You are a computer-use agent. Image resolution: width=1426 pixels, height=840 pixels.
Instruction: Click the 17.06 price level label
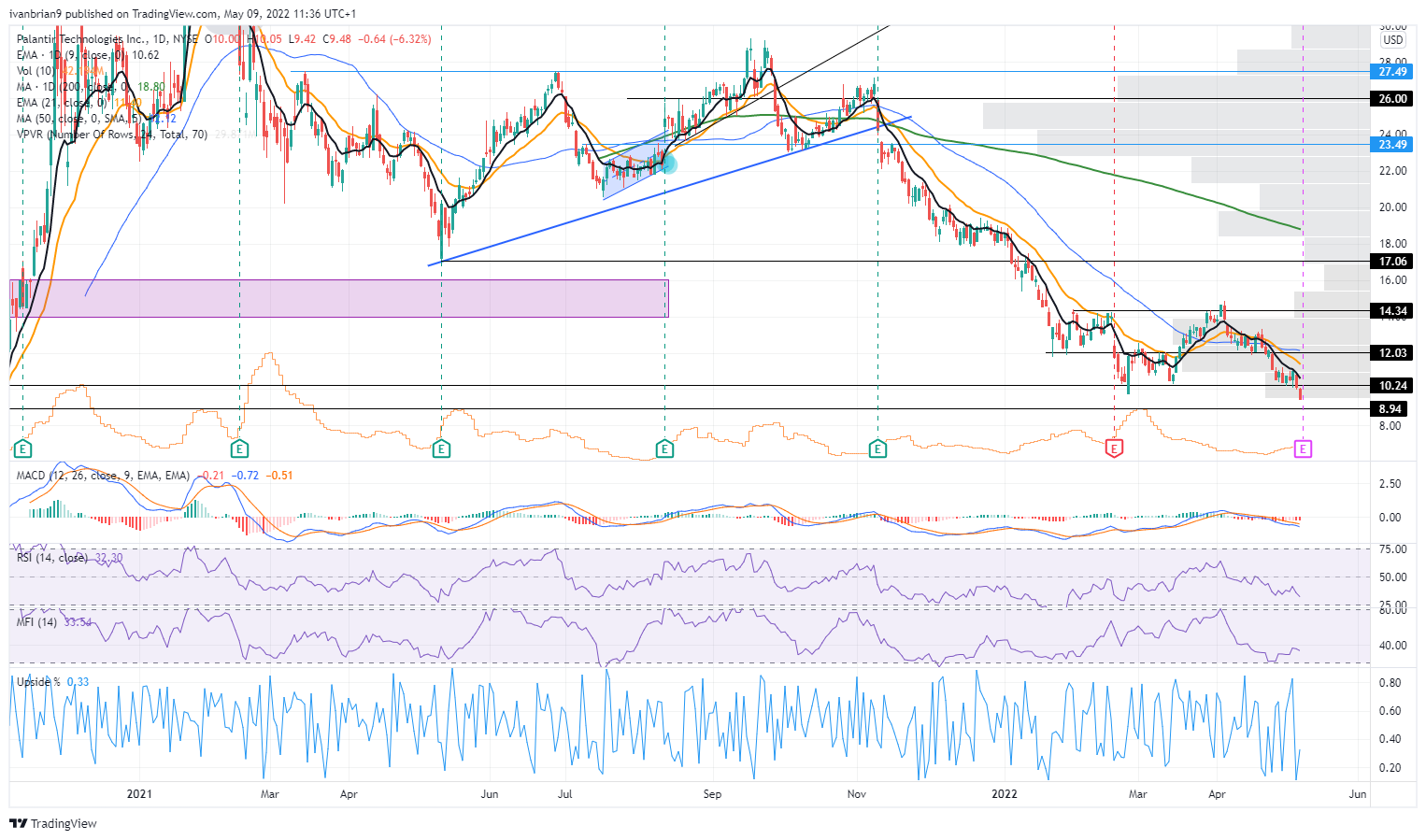tap(1392, 262)
